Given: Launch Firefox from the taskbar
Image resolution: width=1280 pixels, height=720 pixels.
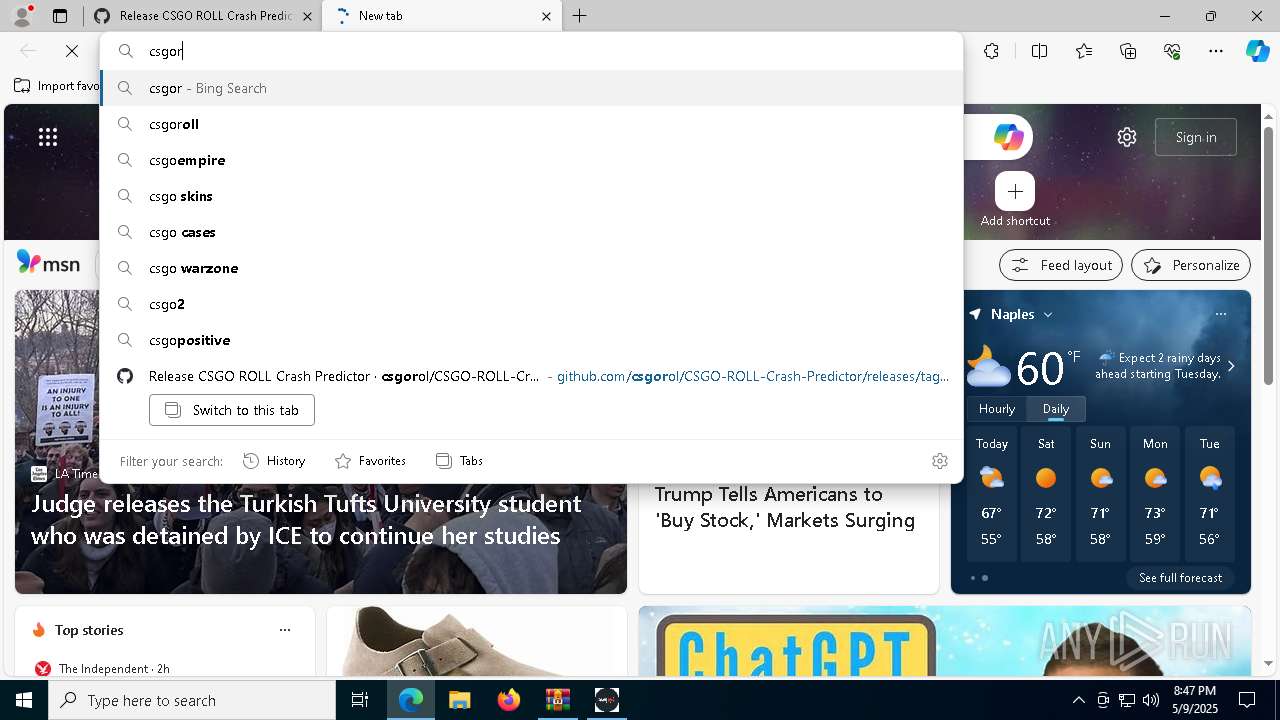Looking at the screenshot, I should tap(508, 700).
